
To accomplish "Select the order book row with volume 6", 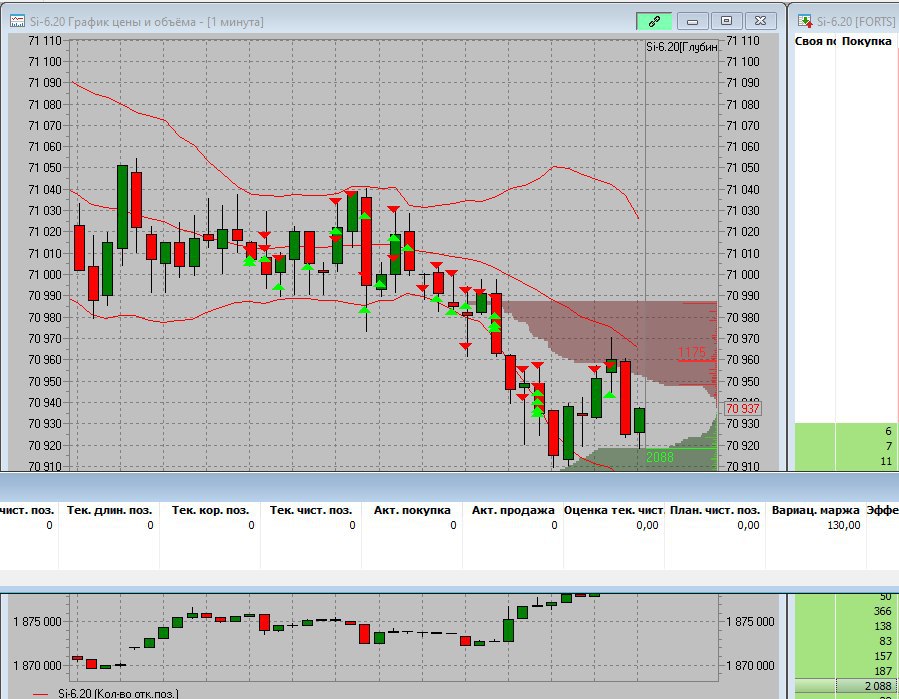I will click(x=844, y=431).
